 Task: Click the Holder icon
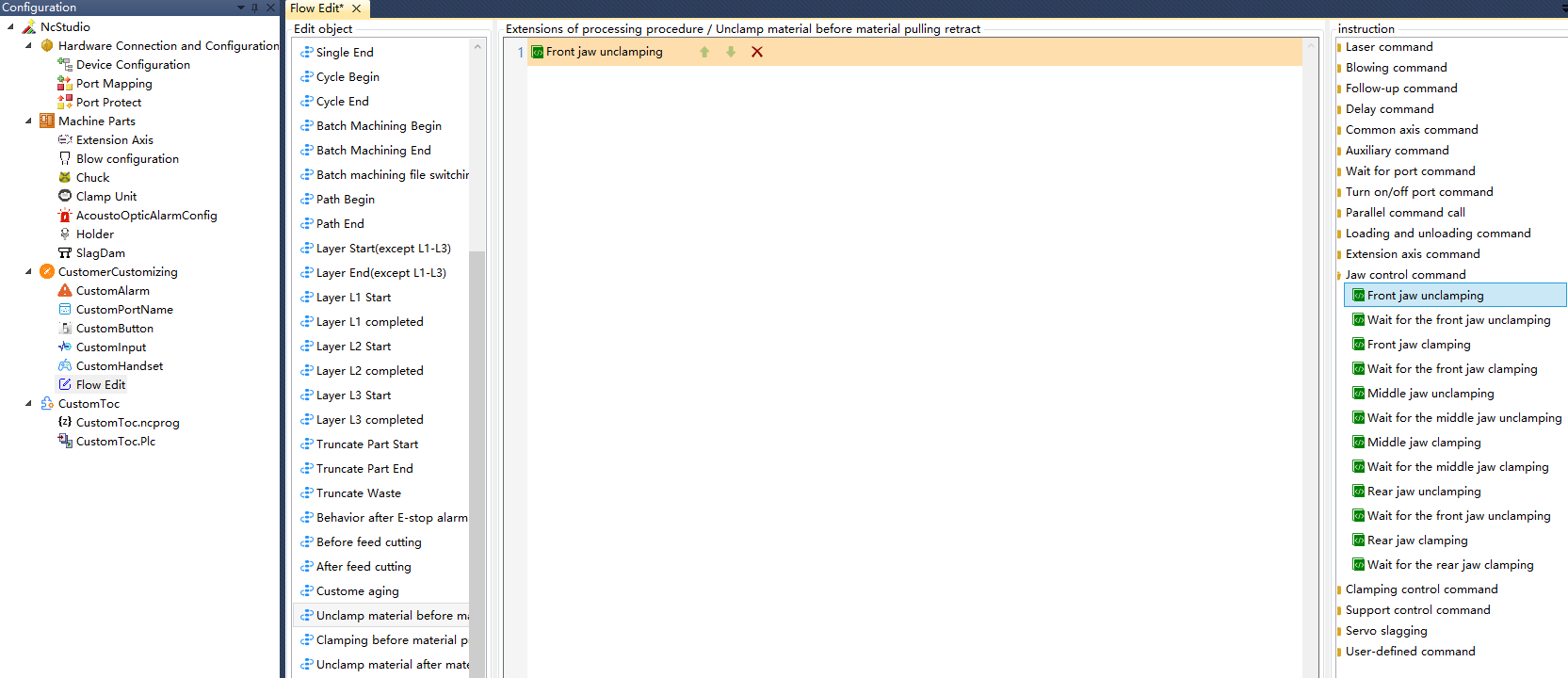[x=65, y=234]
